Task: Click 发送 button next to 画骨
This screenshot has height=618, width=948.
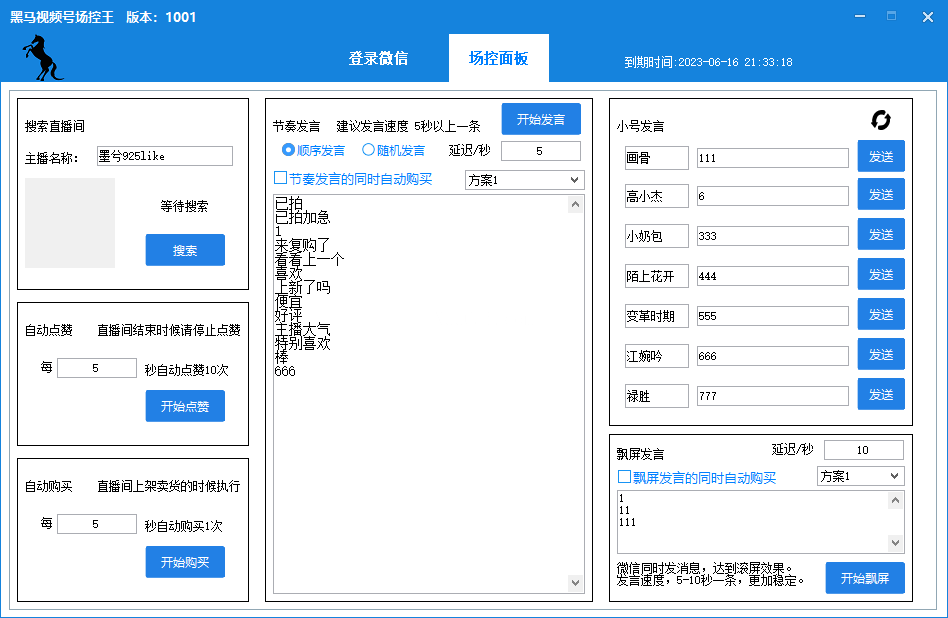Action: tap(881, 157)
